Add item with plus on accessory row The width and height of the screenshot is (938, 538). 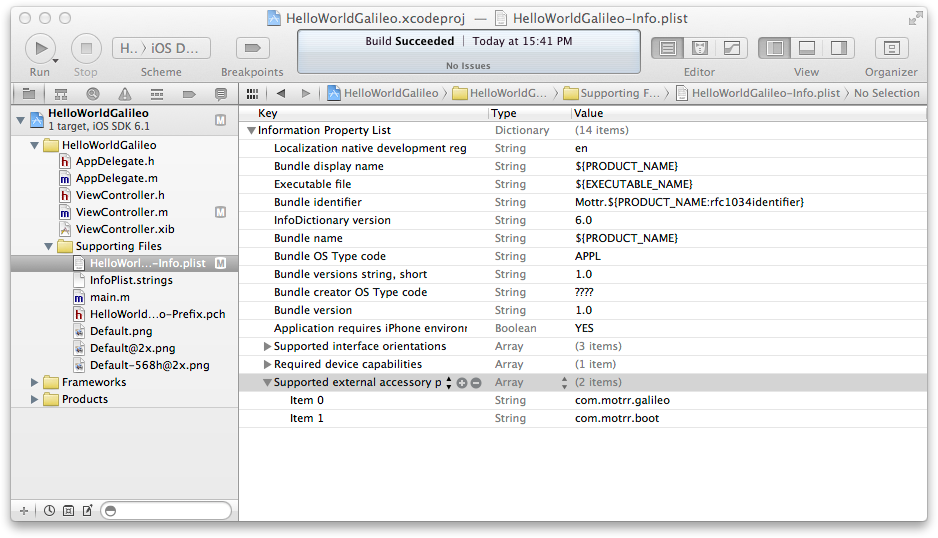coord(462,383)
